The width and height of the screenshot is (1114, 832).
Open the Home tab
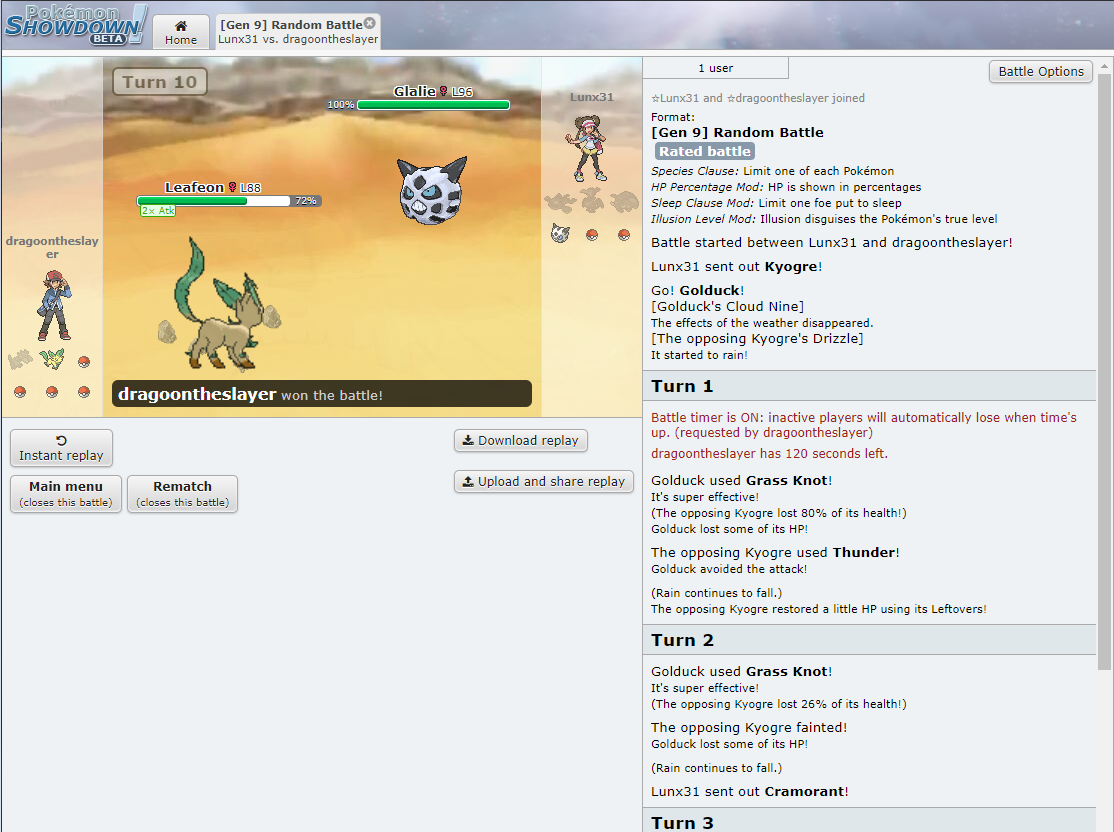coord(181,32)
